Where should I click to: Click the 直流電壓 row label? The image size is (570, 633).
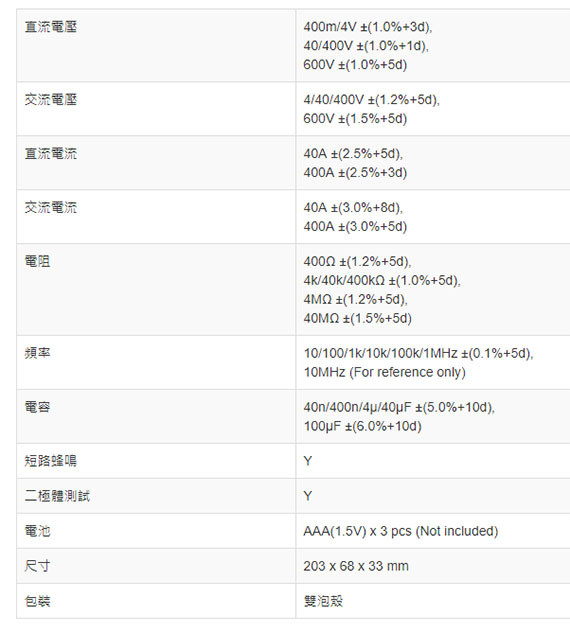[51, 27]
